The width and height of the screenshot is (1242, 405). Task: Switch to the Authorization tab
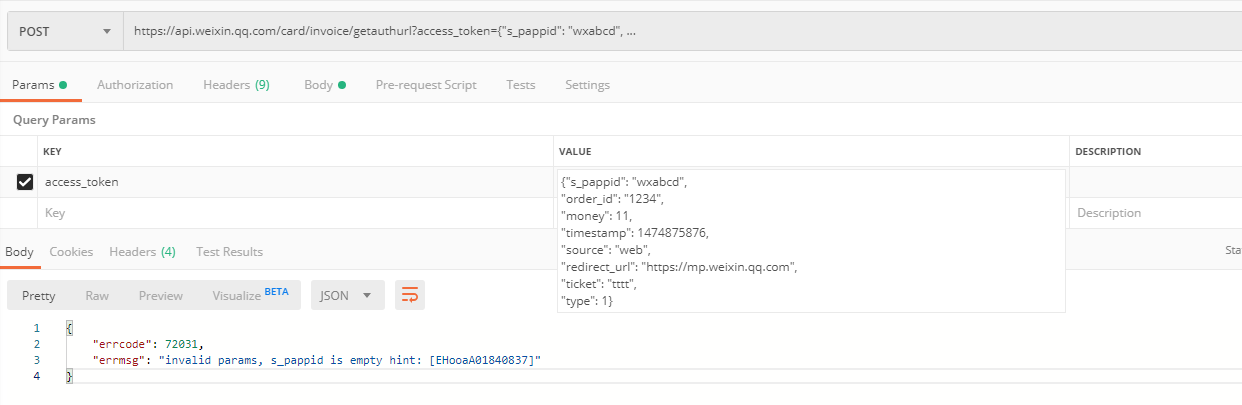coord(135,85)
